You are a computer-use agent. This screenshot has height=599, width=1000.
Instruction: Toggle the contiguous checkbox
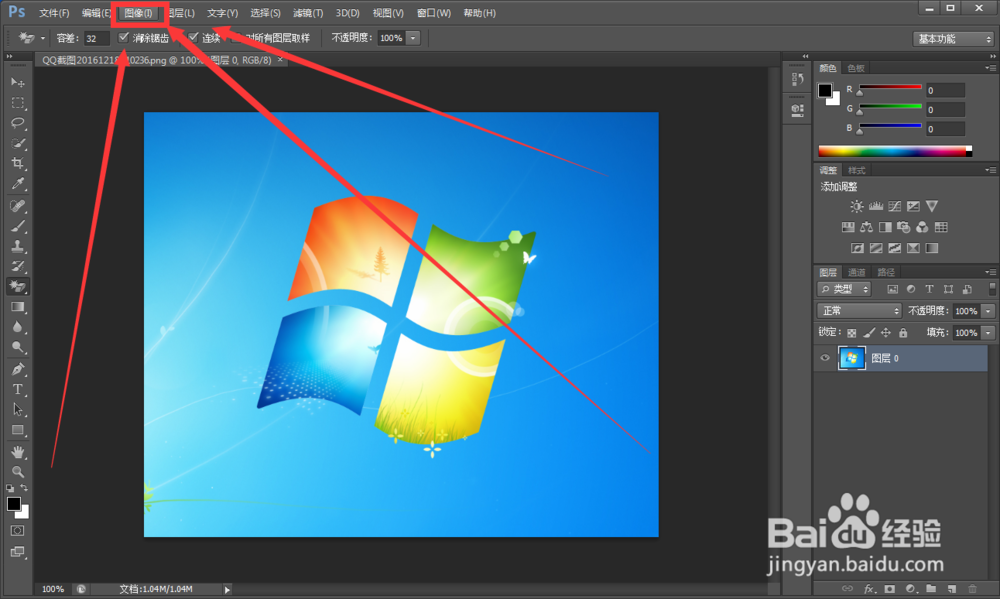pyautogui.click(x=193, y=38)
